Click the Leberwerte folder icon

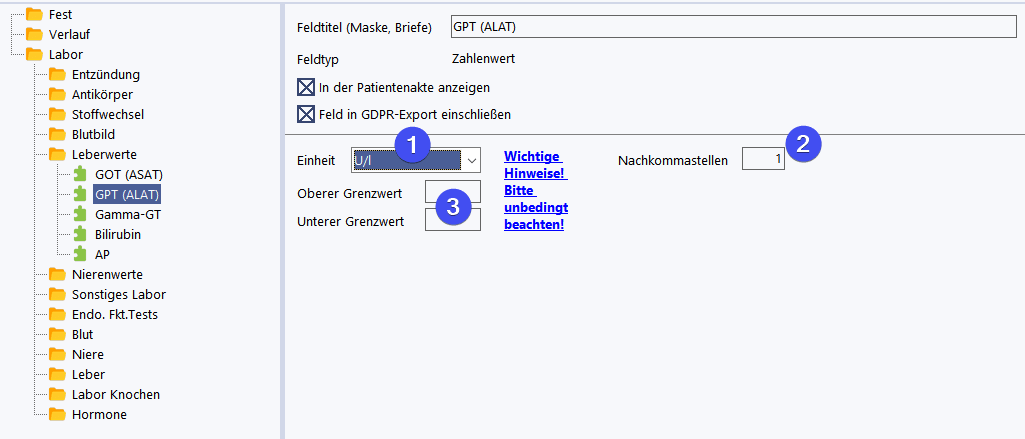(57, 154)
